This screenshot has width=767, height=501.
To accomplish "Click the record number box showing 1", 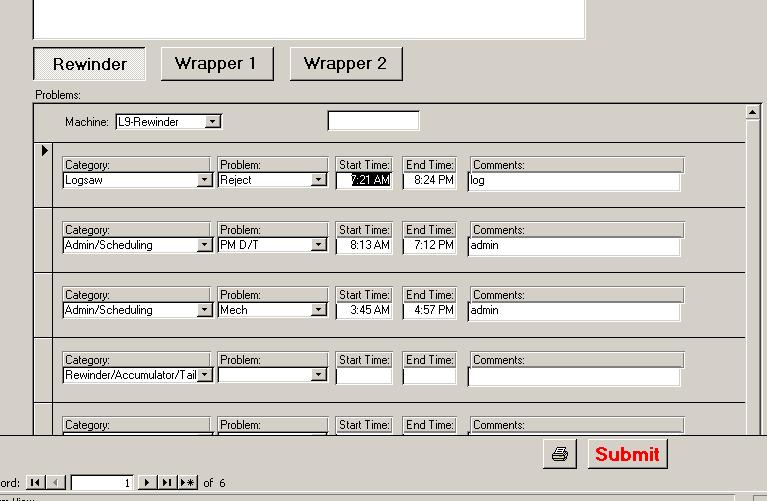I will (x=102, y=483).
